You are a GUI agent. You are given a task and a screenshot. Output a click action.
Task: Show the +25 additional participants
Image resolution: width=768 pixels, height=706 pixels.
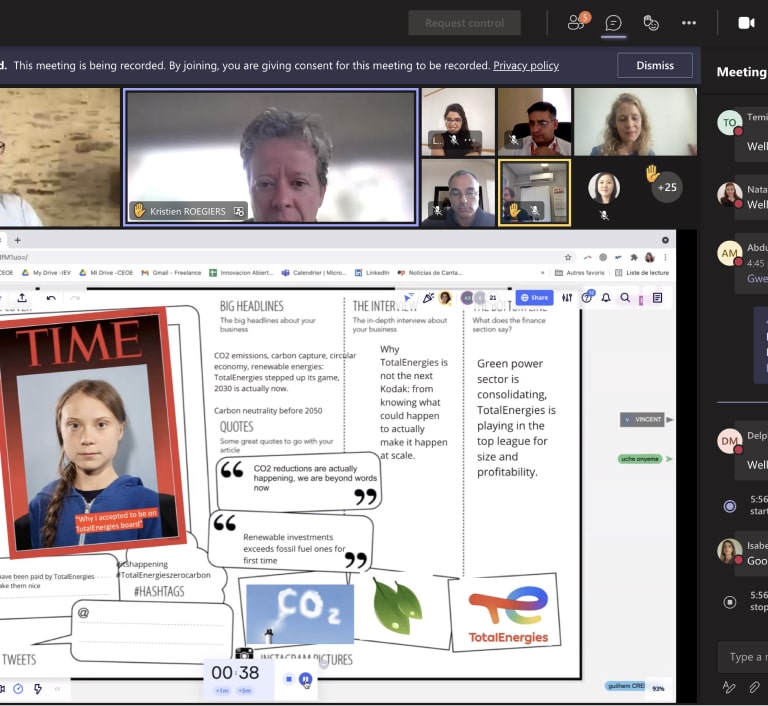667,187
